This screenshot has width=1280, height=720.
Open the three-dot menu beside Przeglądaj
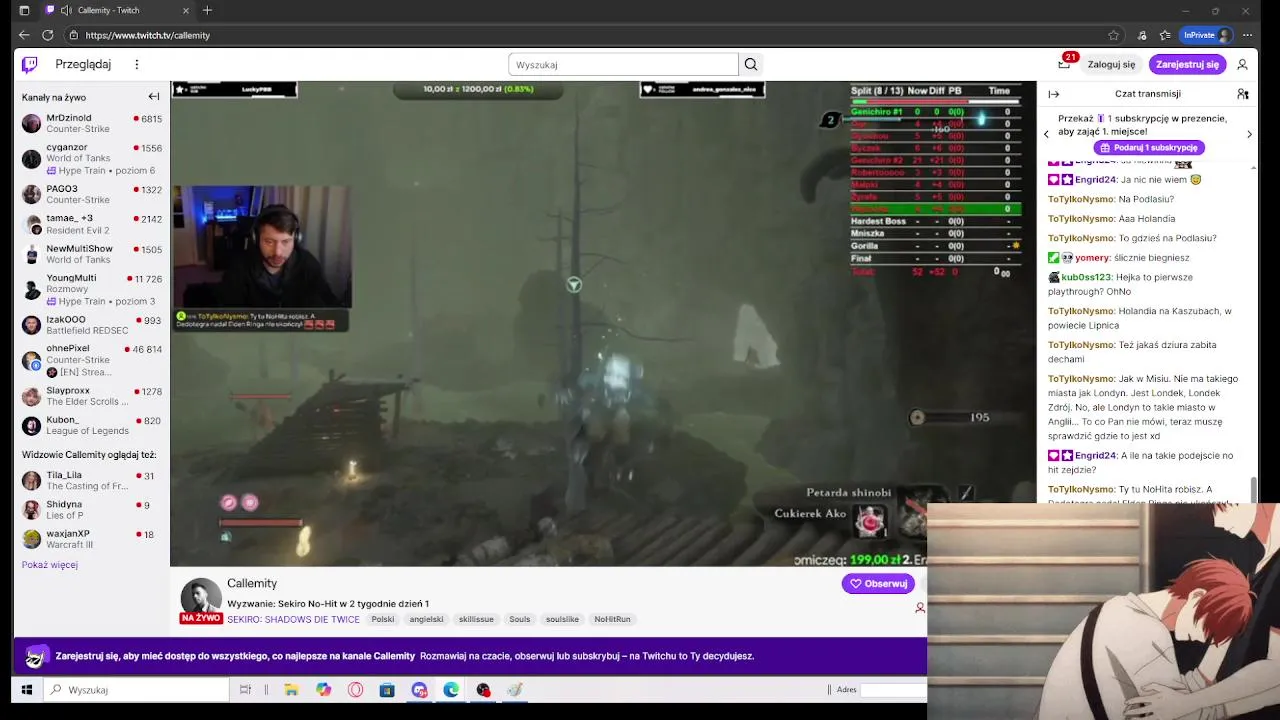[x=137, y=64]
